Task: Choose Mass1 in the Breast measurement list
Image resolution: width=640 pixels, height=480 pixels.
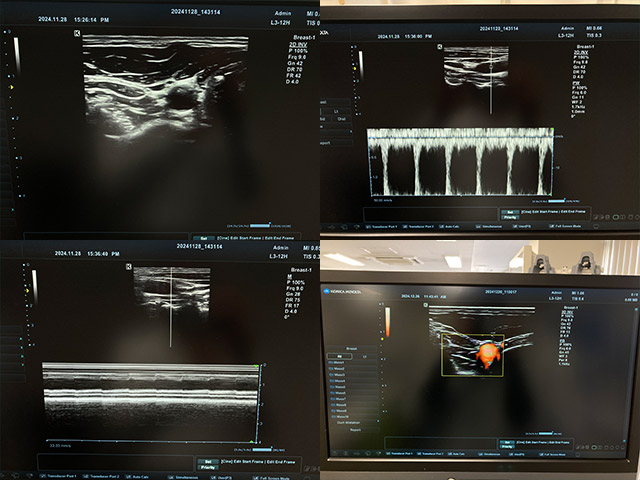Action: click(353, 362)
